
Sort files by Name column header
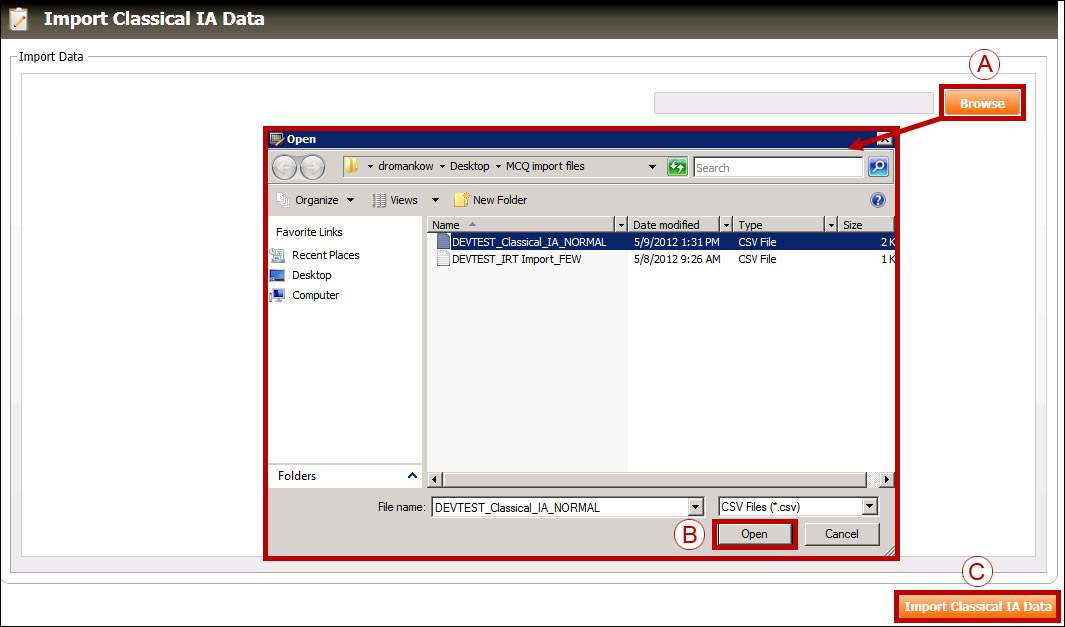point(520,225)
